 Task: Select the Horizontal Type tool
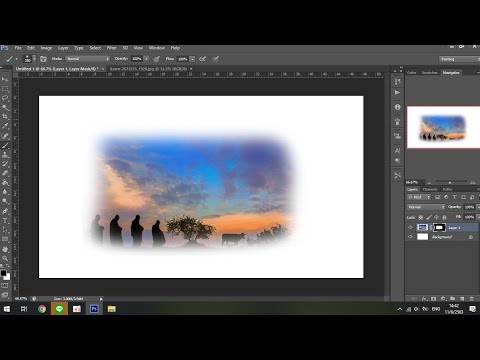tap(5, 220)
